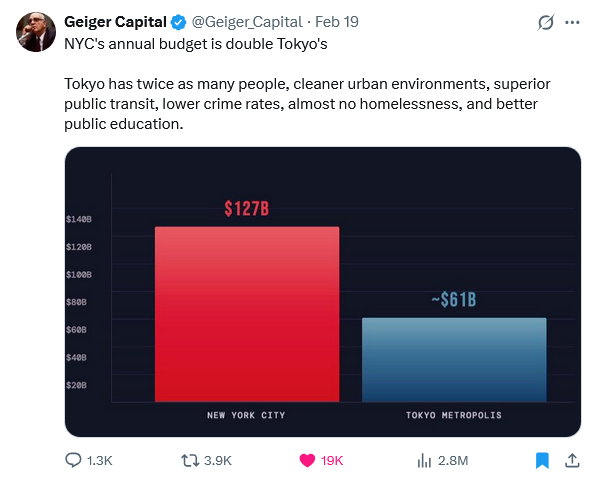598x482 pixels.
Task: Repost using the retweet arrows icon
Action: [x=190, y=460]
